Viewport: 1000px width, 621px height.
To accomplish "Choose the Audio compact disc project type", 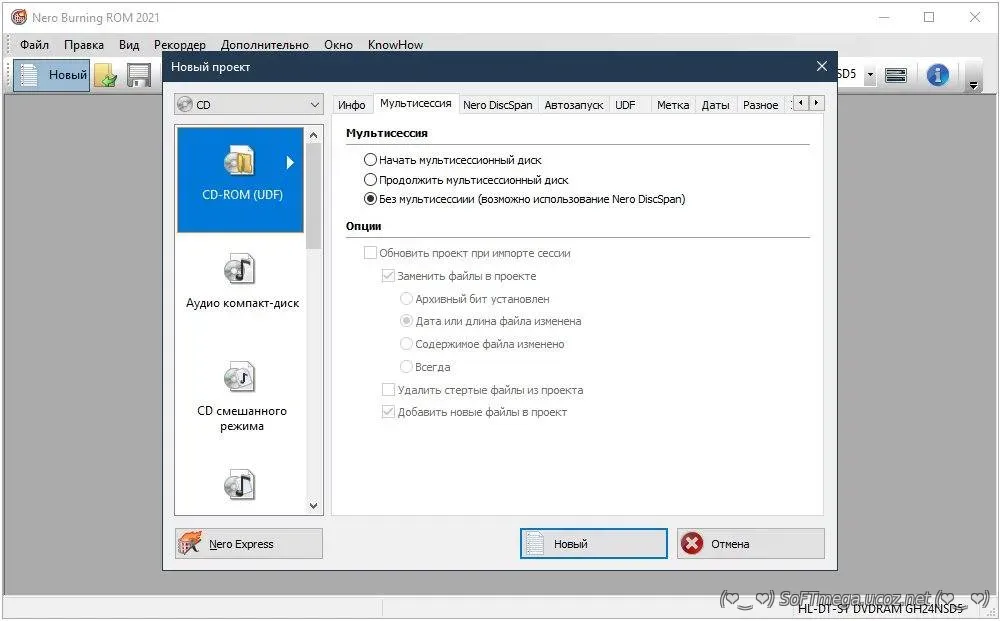I will [x=241, y=284].
